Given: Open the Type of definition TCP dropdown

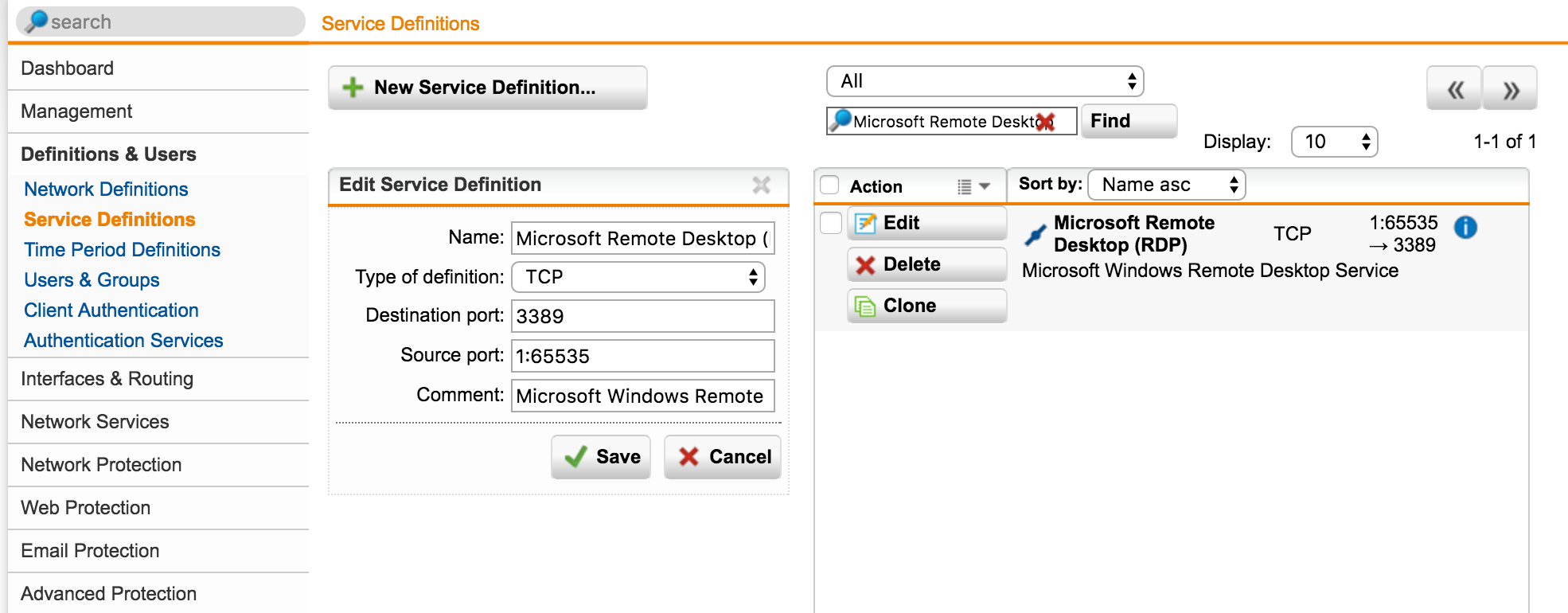Looking at the screenshot, I should pos(638,277).
